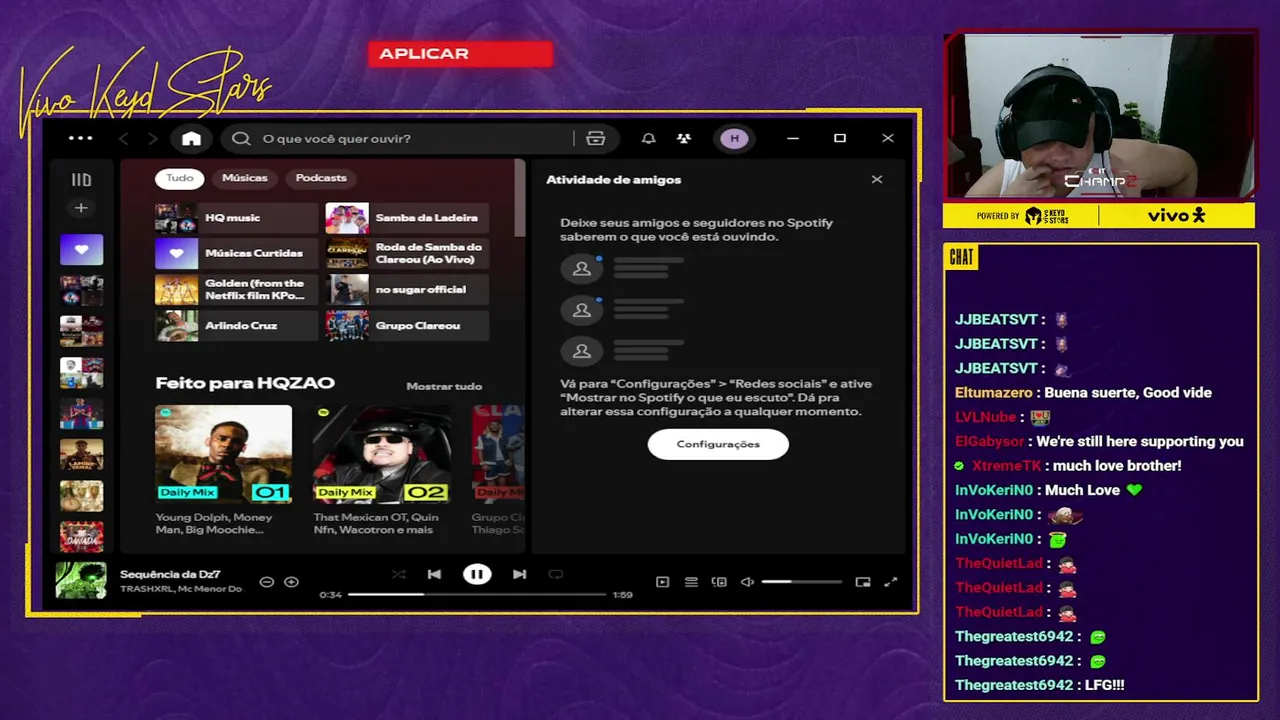The height and width of the screenshot is (720, 1280).
Task: Open the Grupo Clareou tile
Action: coord(407,326)
